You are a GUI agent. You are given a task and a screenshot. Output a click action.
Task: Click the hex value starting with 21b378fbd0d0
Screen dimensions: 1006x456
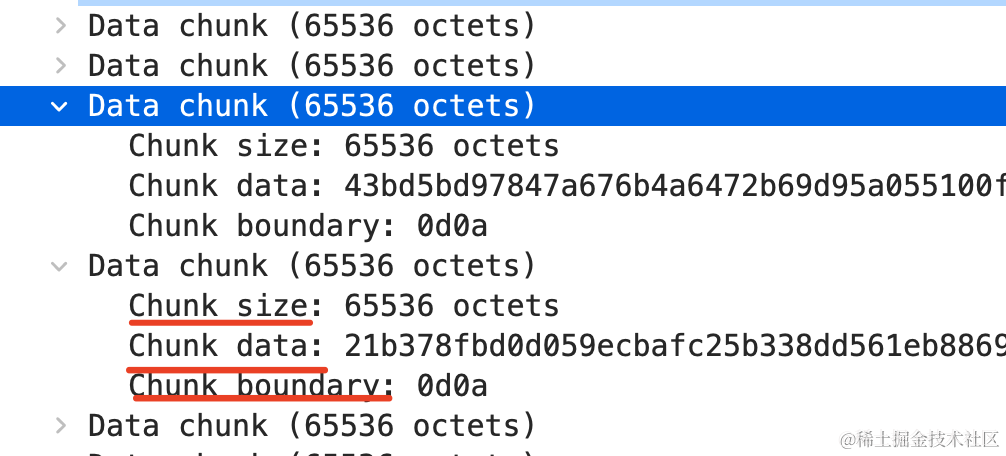tap(675, 345)
